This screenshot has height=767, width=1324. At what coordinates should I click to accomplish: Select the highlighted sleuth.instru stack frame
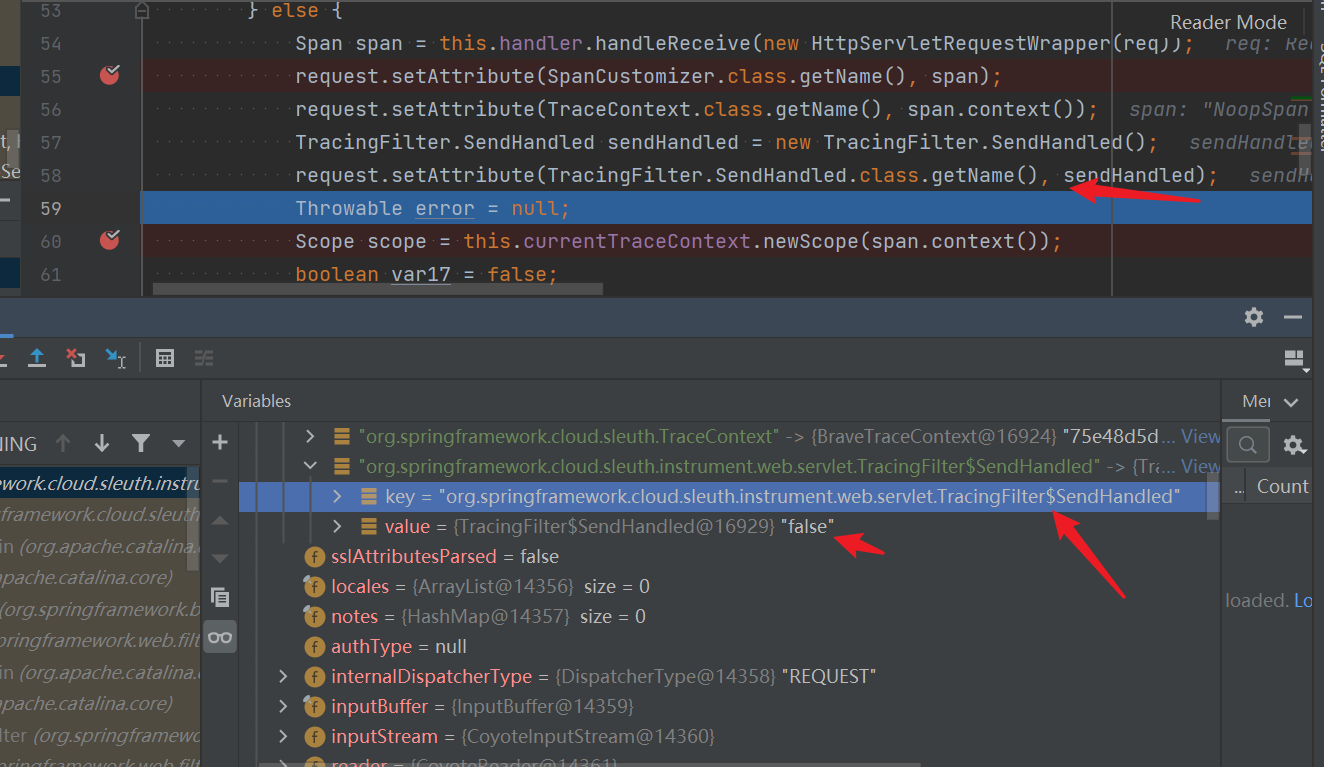point(100,483)
